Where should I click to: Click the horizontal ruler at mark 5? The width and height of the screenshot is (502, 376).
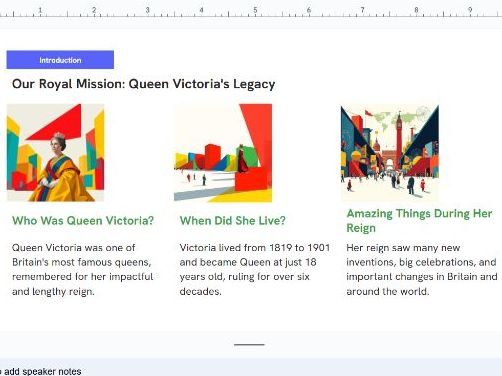[255, 11]
